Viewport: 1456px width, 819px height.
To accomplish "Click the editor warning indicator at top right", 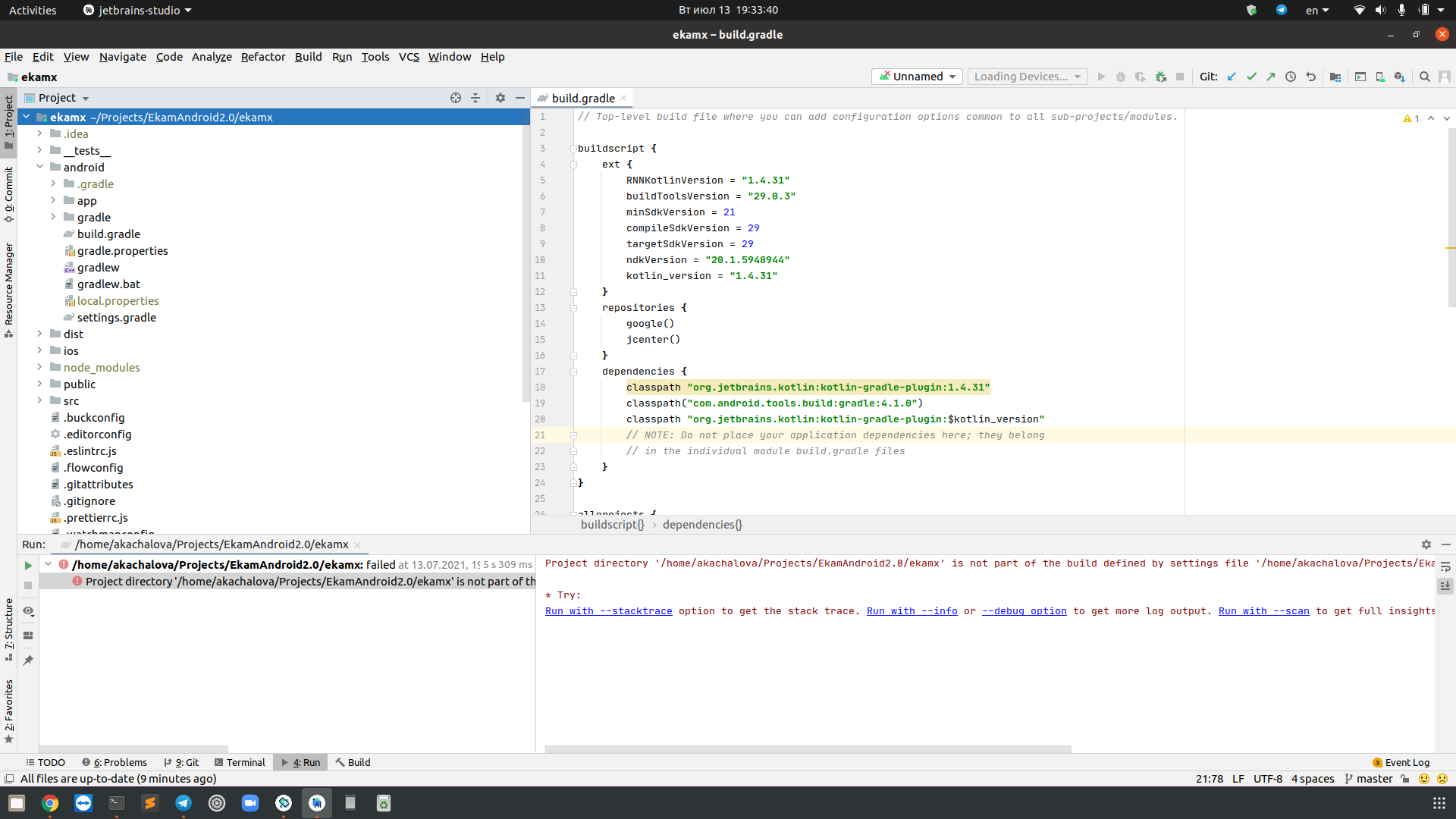I will pyautogui.click(x=1411, y=118).
